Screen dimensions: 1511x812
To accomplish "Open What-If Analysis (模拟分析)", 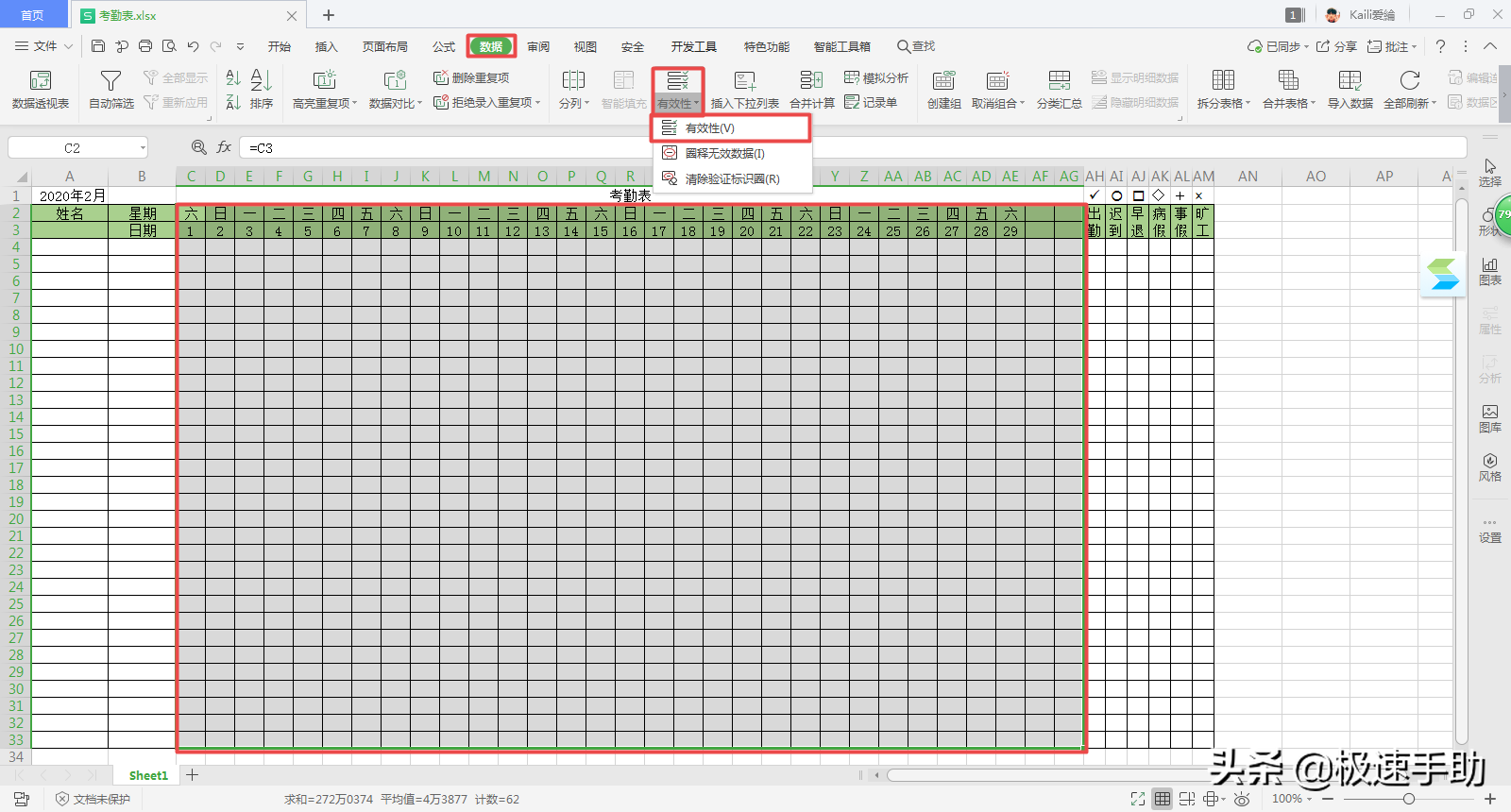I will pyautogui.click(x=876, y=77).
